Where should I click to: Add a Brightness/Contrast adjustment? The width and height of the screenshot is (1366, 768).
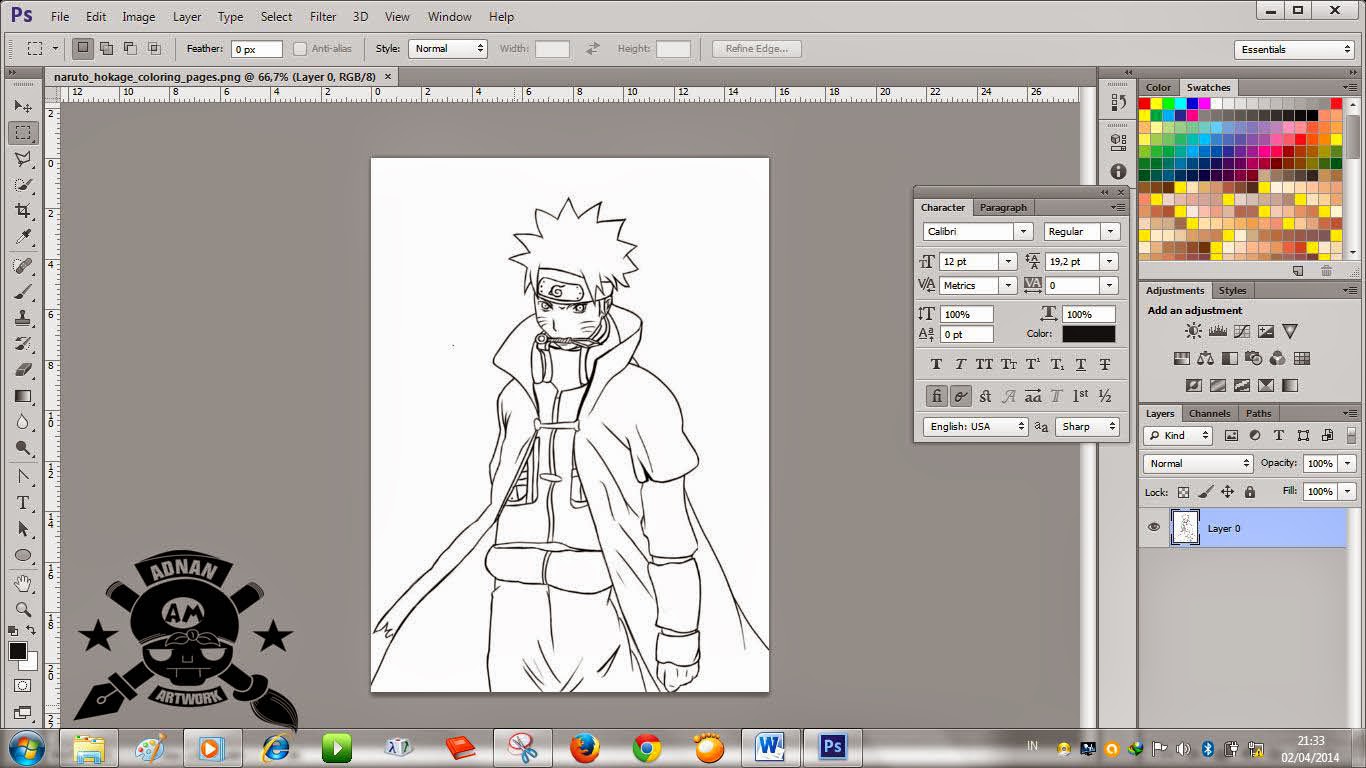[x=1193, y=331]
